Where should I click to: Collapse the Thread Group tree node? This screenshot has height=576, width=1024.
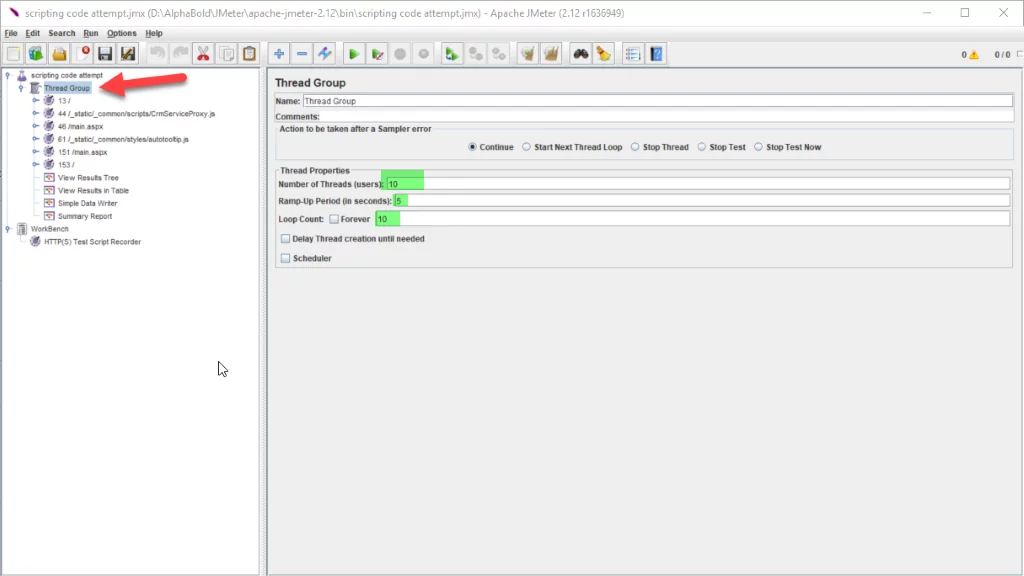21,88
